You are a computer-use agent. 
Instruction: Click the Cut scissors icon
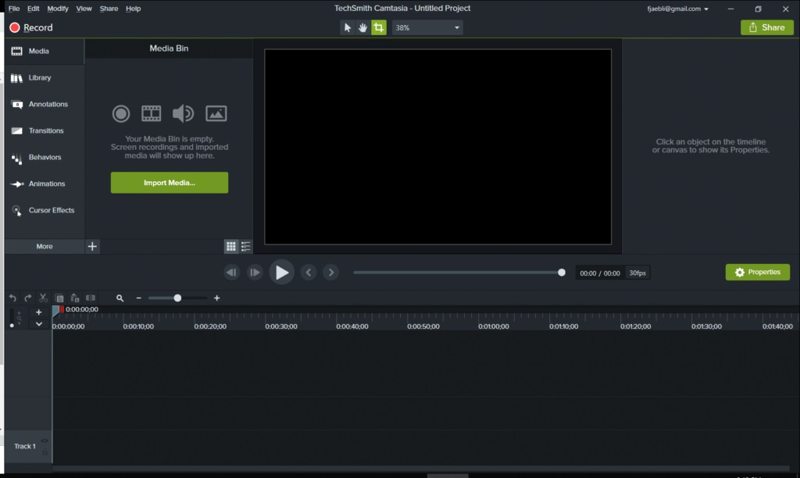pos(43,298)
